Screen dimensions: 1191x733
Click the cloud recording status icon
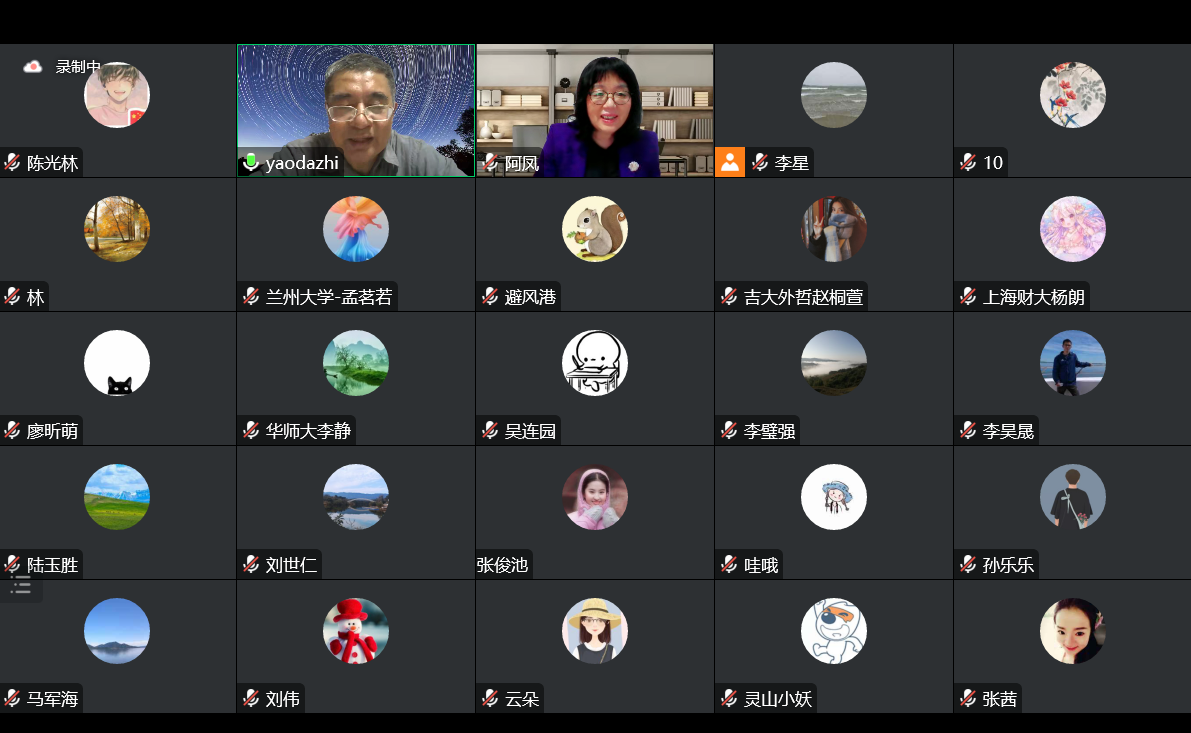tap(33, 67)
